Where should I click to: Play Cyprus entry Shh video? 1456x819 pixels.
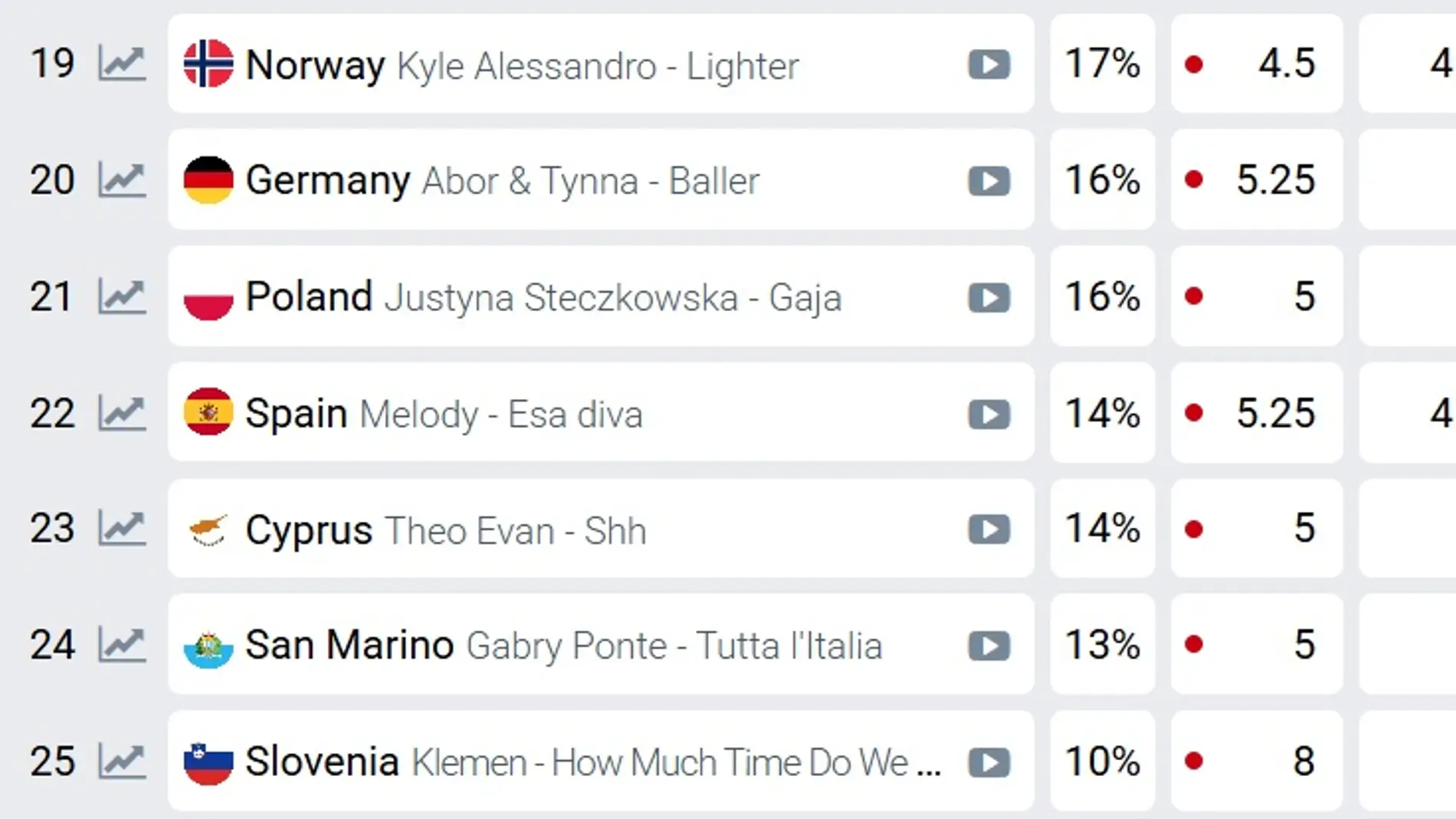pos(989,529)
